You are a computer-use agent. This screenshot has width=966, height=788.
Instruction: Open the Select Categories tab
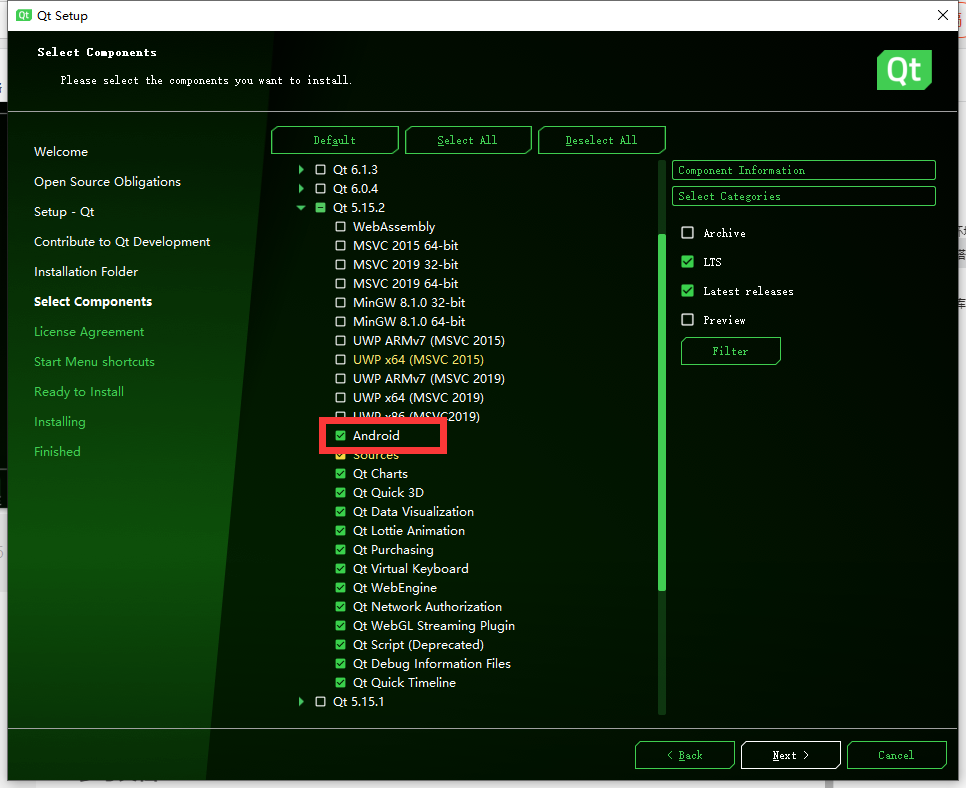(x=803, y=196)
